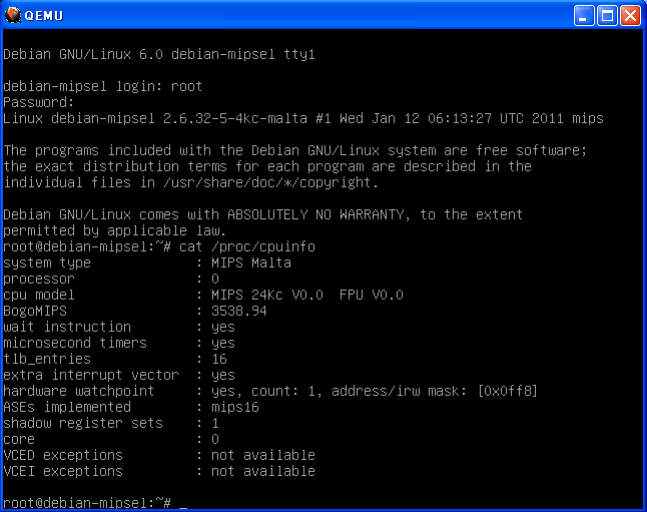Click the 'ASEs implemented' label
647x512 pixels.
(67, 407)
